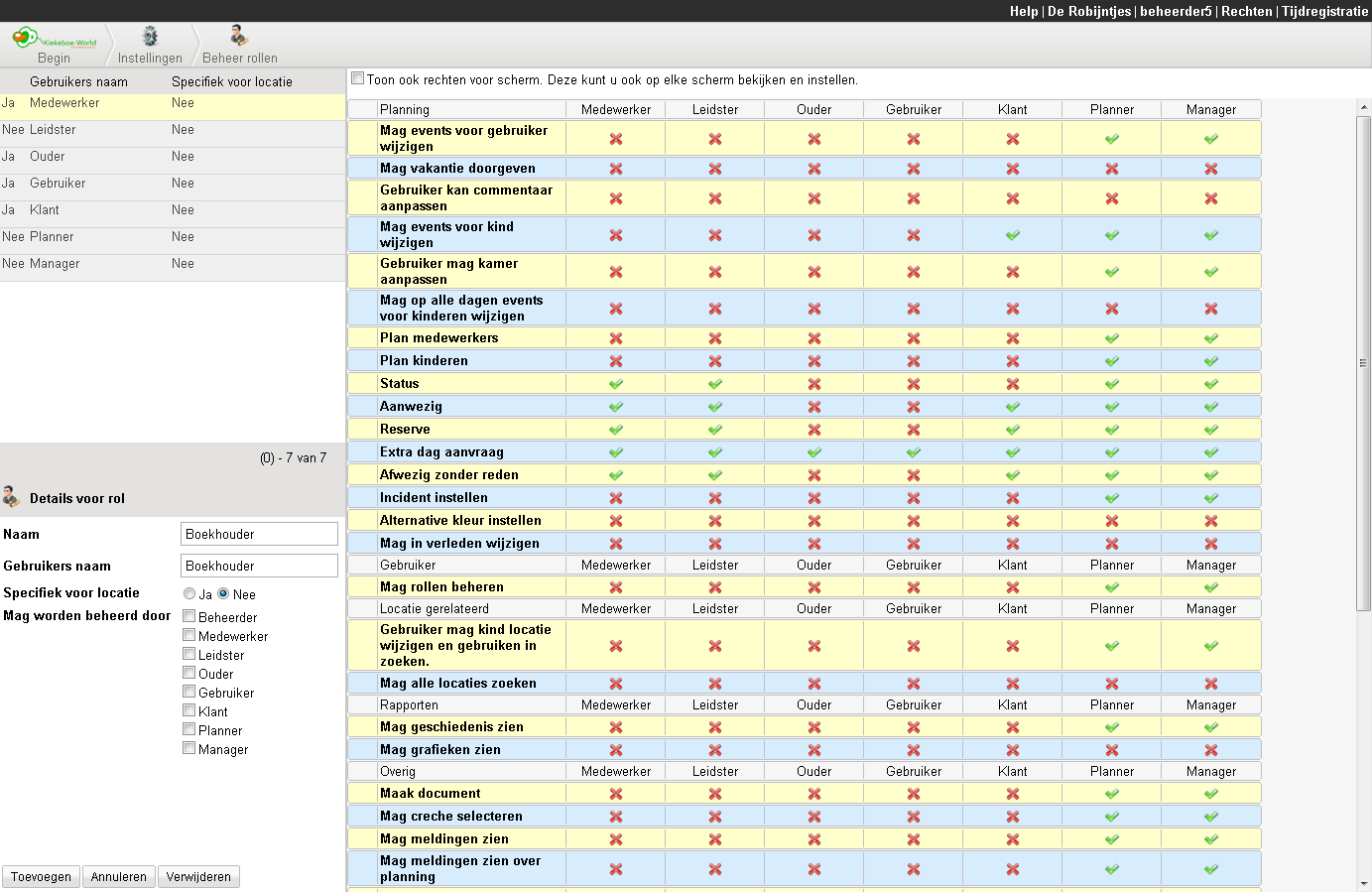Open Tijdregistratie in the top menu
1372x892 pixels.
pos(1324,11)
